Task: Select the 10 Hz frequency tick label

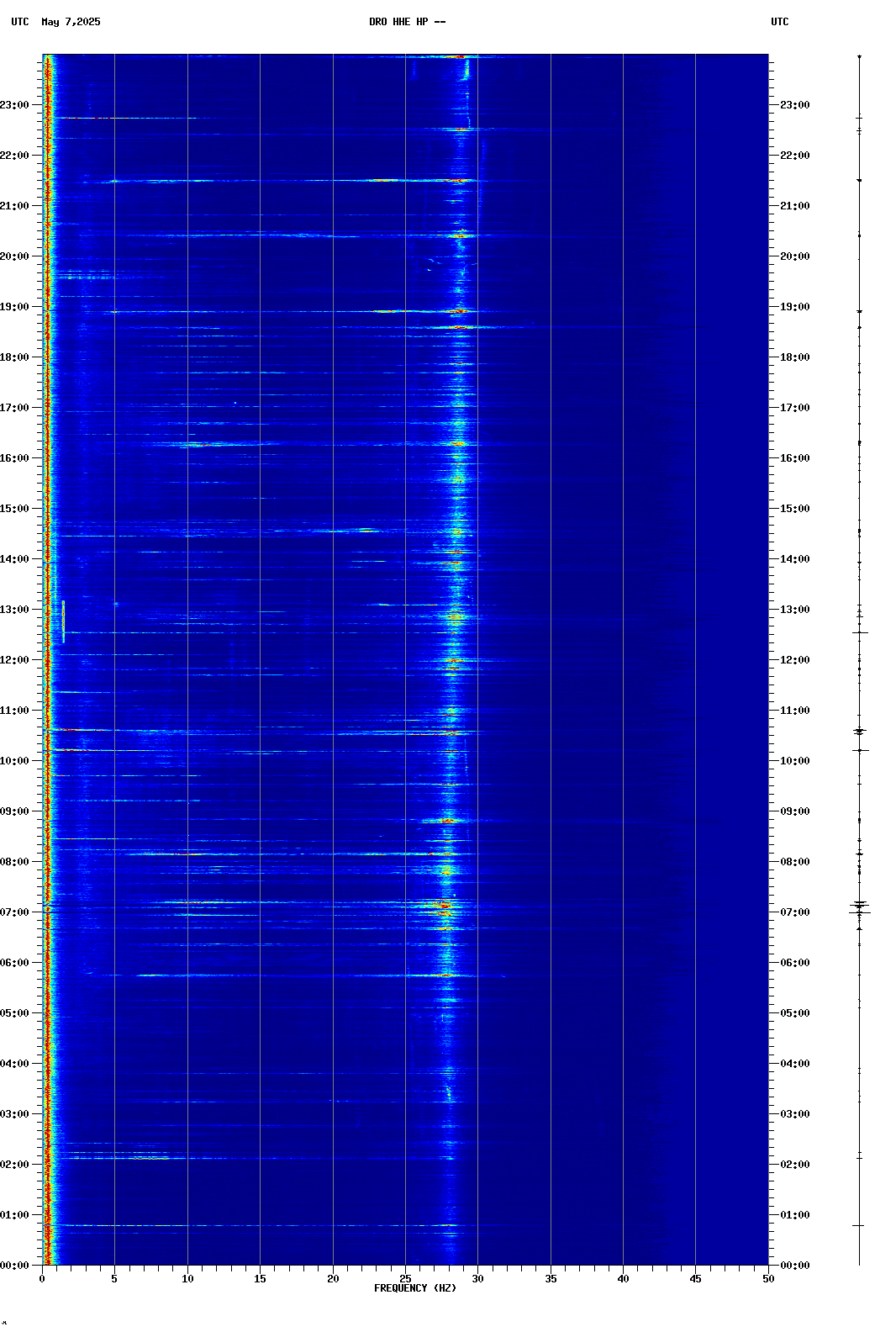Action: 187,1279
